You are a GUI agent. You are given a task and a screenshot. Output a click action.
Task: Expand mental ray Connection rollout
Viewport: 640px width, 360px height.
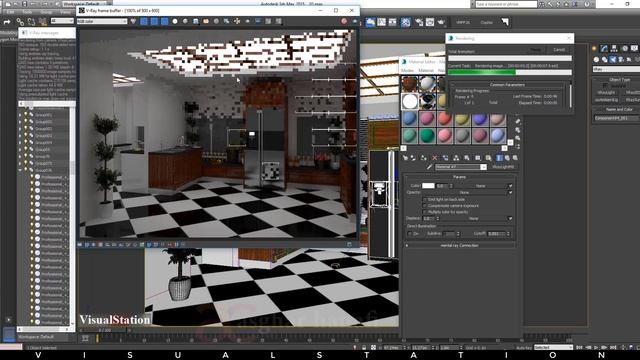460,245
